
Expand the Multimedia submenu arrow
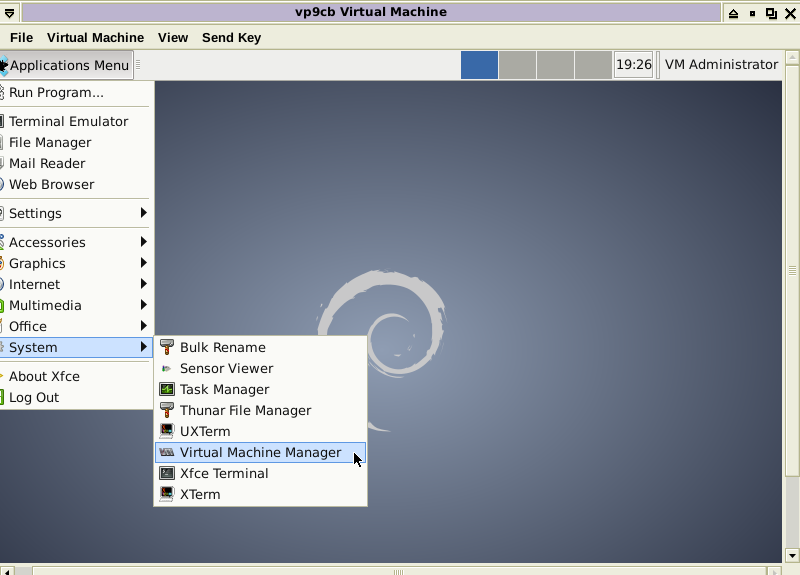[x=143, y=305]
